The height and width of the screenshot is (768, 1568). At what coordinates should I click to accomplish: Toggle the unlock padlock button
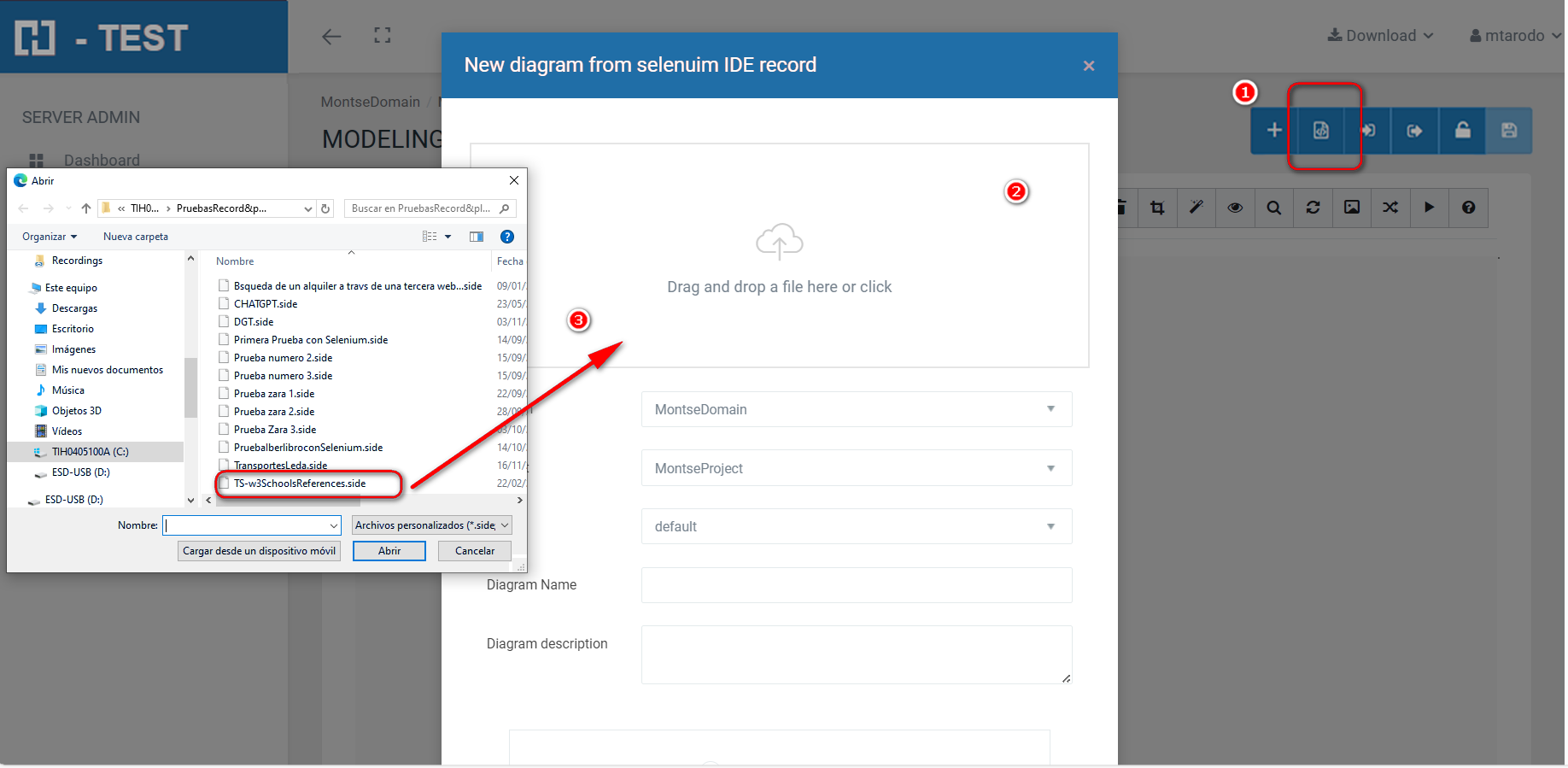(x=1462, y=131)
